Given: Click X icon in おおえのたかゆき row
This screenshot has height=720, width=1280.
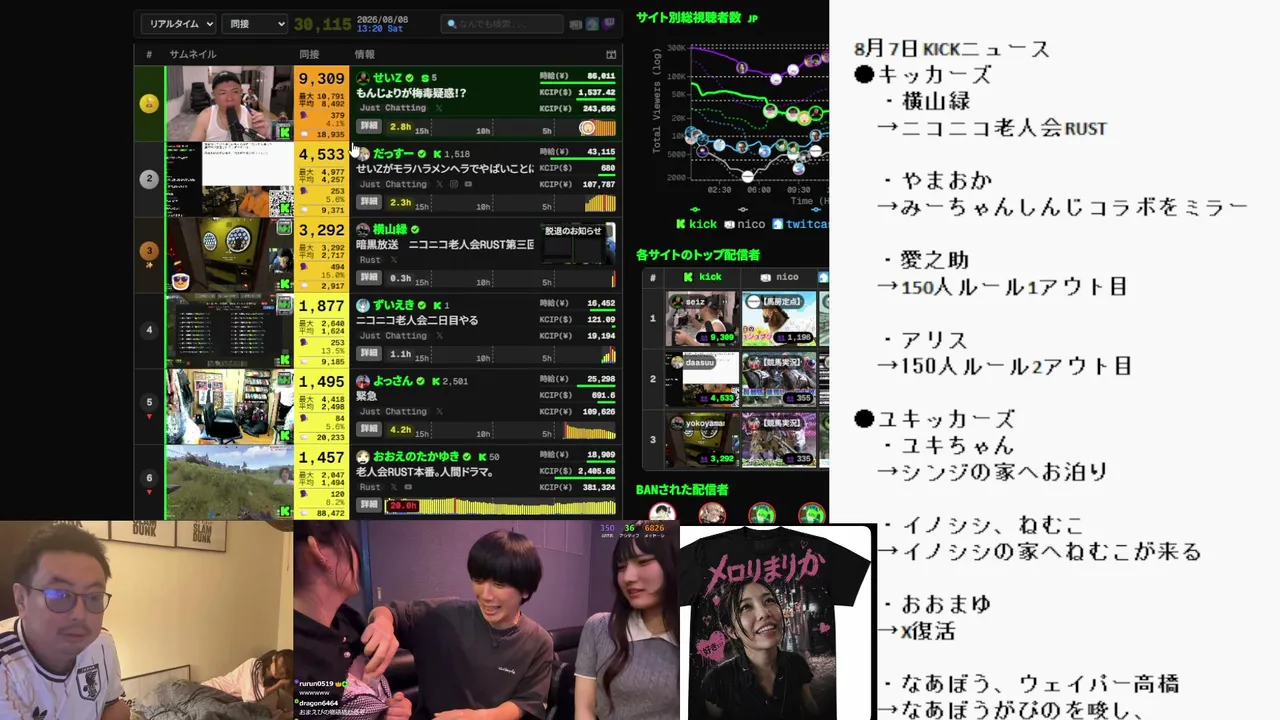Looking at the screenshot, I should [393, 487].
